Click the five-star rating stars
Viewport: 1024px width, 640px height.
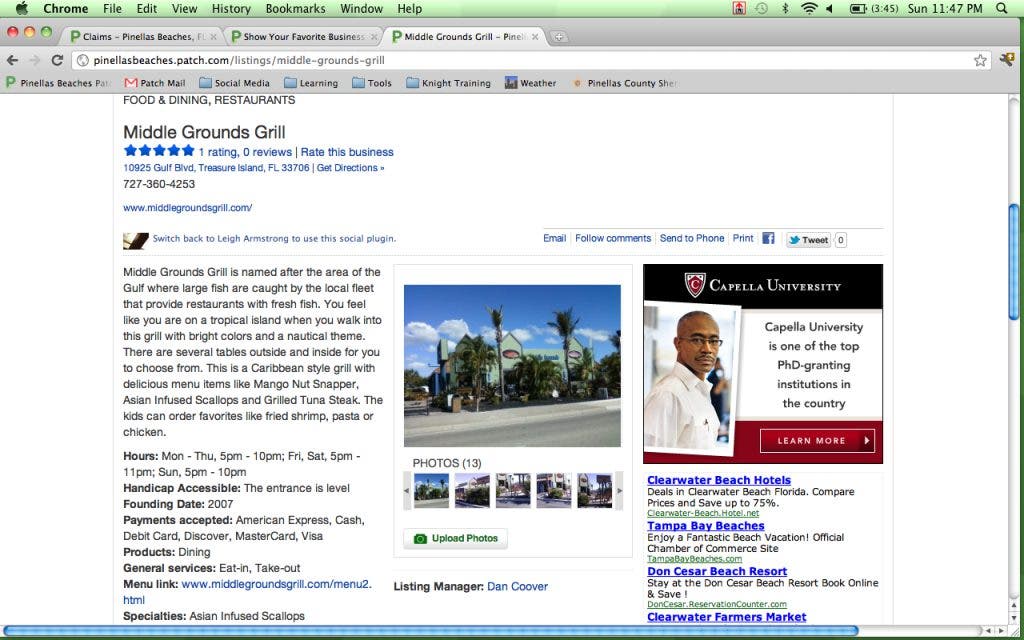pyautogui.click(x=159, y=151)
